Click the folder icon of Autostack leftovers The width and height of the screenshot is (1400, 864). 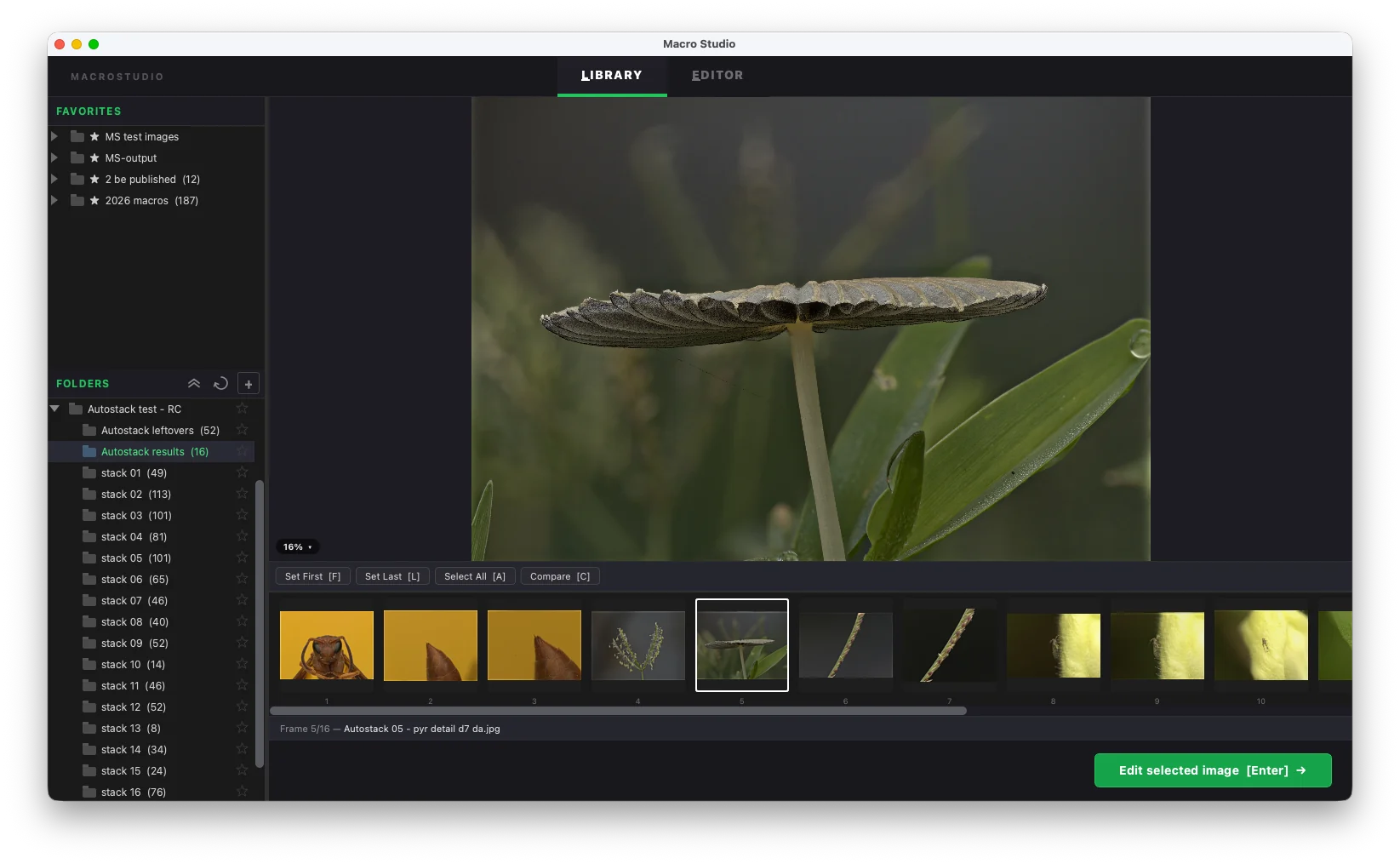click(89, 430)
